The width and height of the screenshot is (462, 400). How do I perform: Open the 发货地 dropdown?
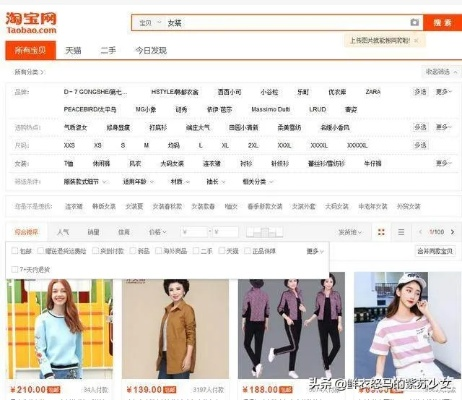pos(350,232)
